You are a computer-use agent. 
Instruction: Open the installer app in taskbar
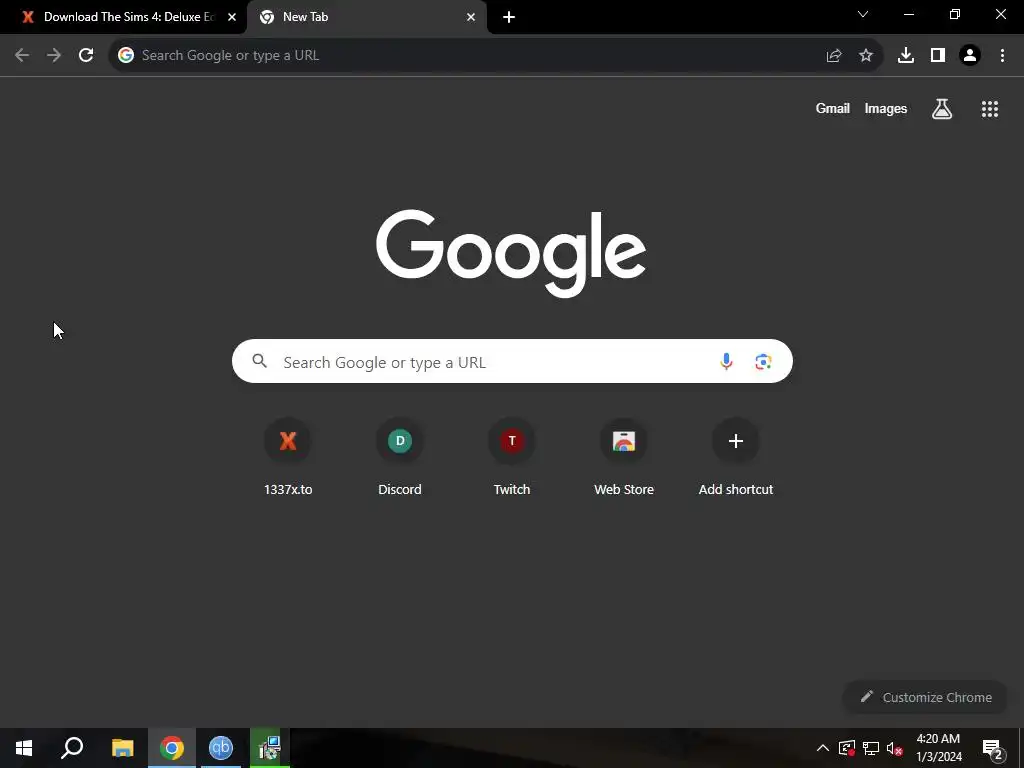pos(269,748)
